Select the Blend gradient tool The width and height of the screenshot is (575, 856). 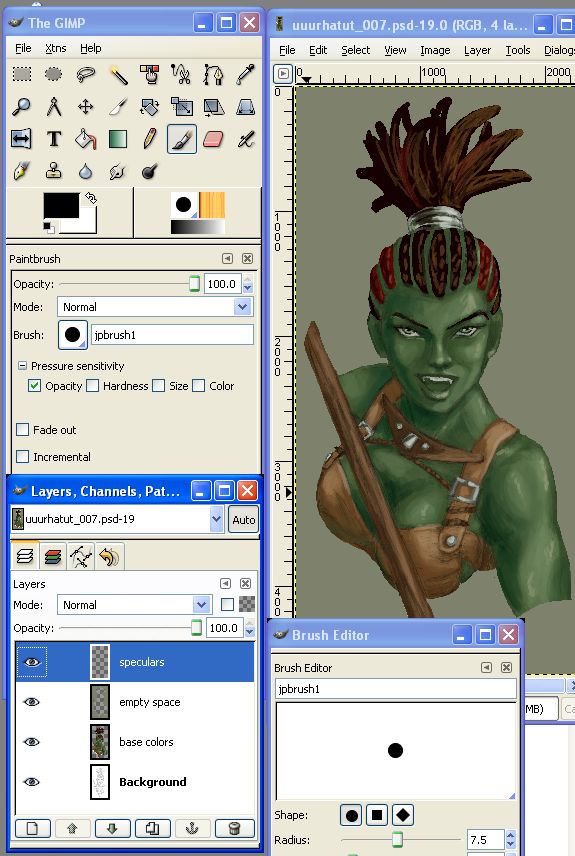coord(117,139)
